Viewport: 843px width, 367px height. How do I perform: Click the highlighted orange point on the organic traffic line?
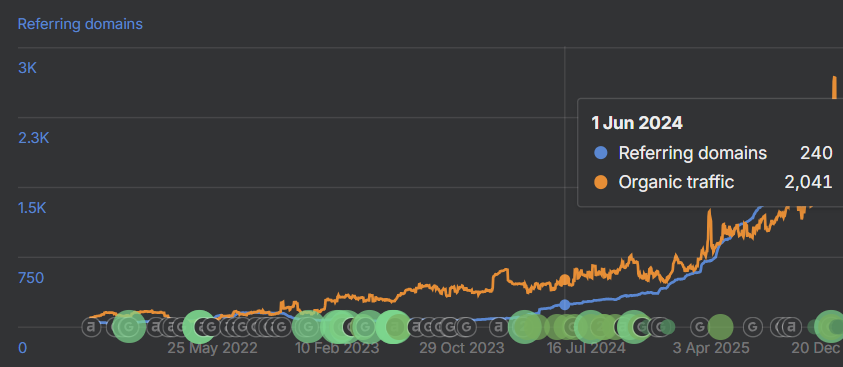565,280
